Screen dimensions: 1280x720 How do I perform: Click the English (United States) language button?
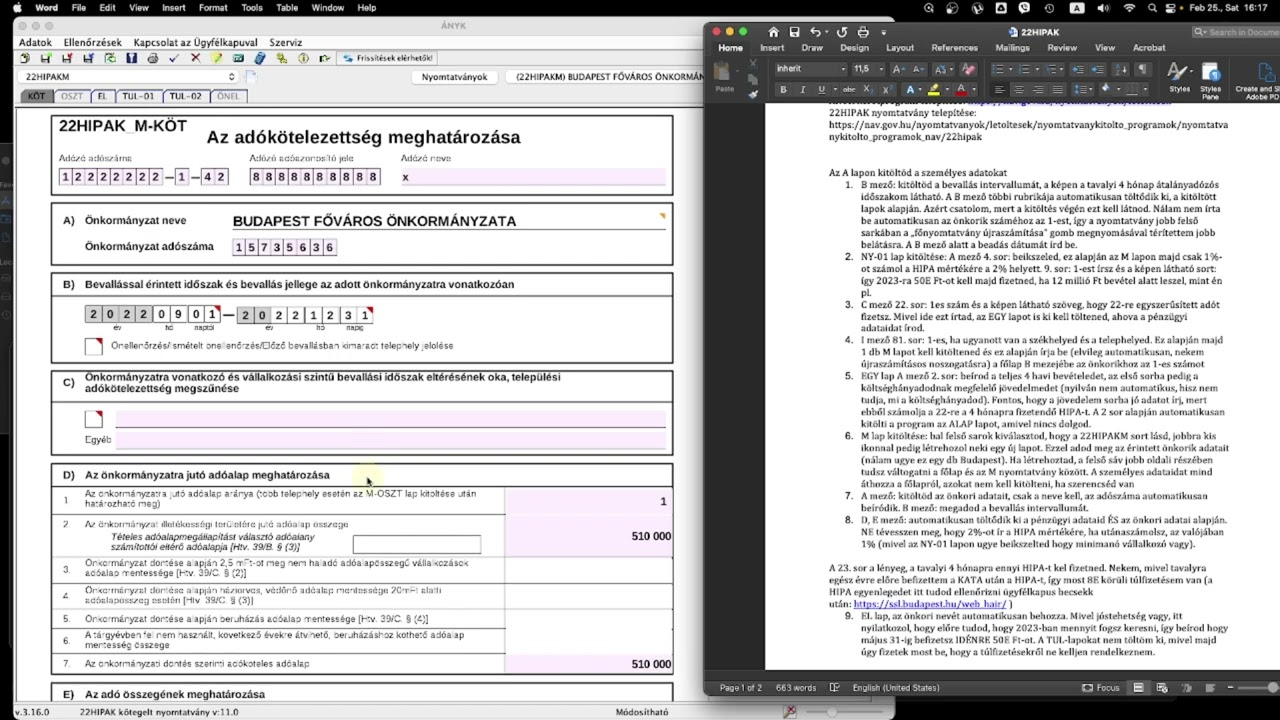pos(895,688)
